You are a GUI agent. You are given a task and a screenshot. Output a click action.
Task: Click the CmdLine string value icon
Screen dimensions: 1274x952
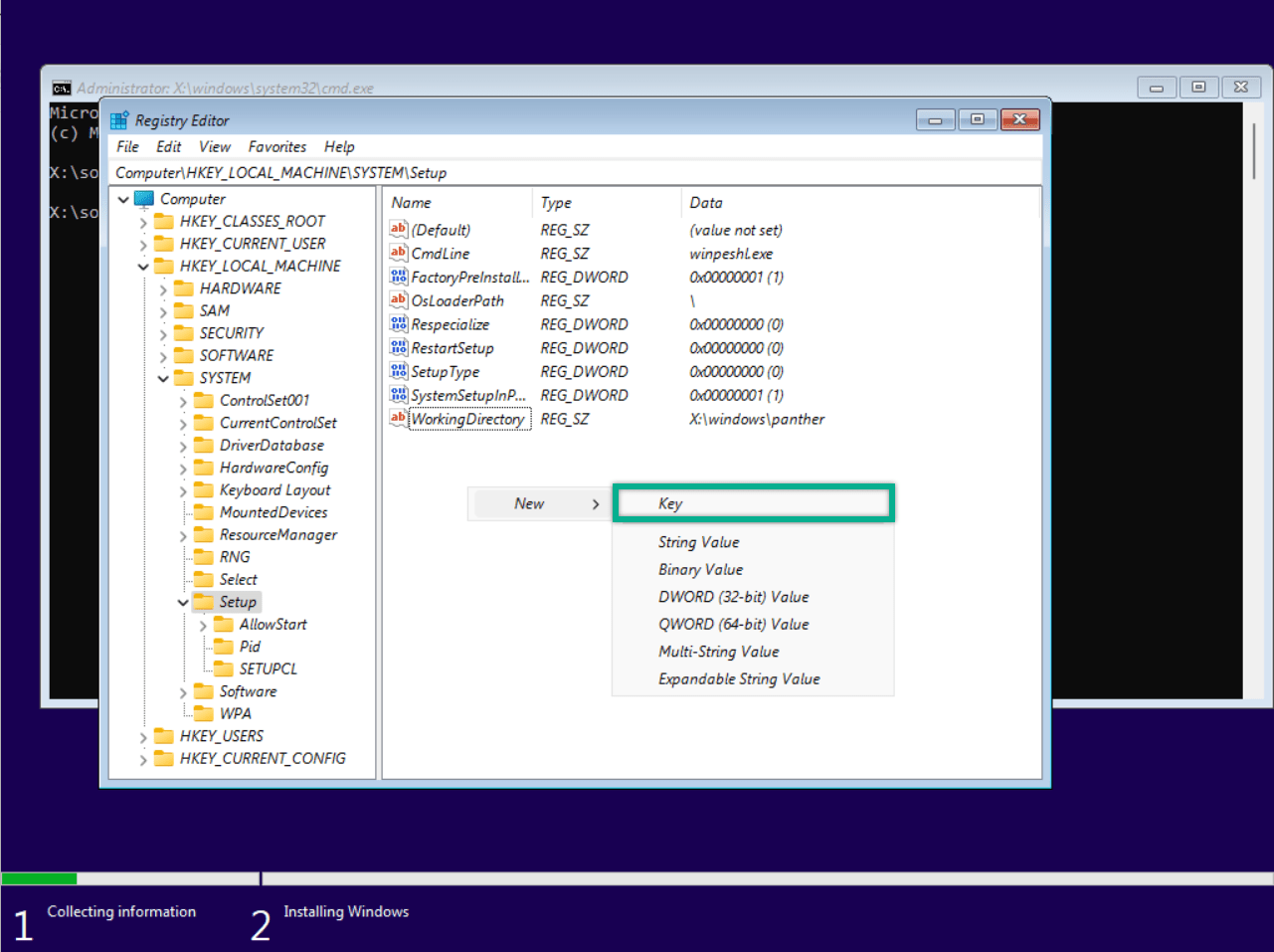point(398,253)
